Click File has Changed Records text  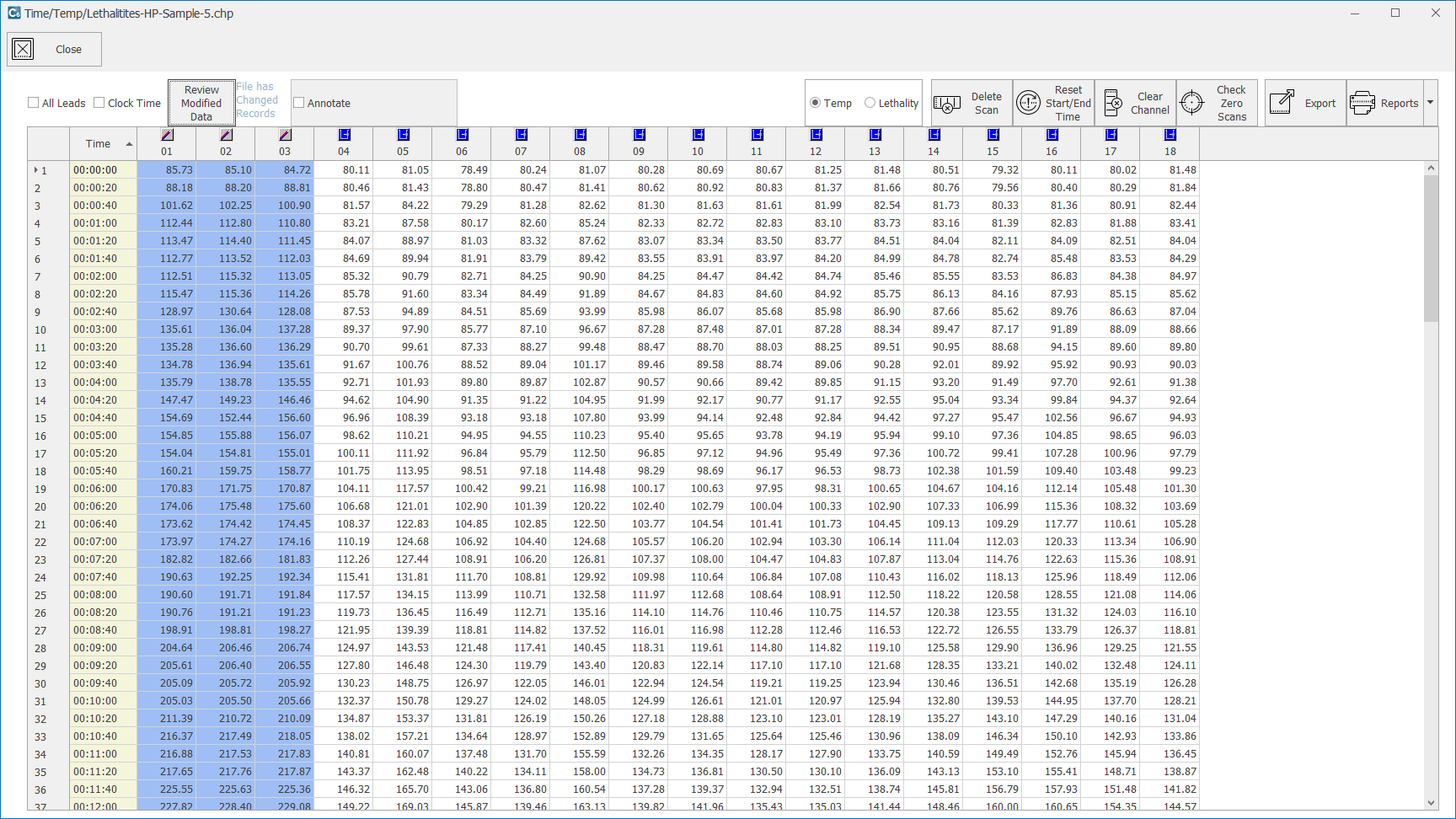(x=256, y=100)
